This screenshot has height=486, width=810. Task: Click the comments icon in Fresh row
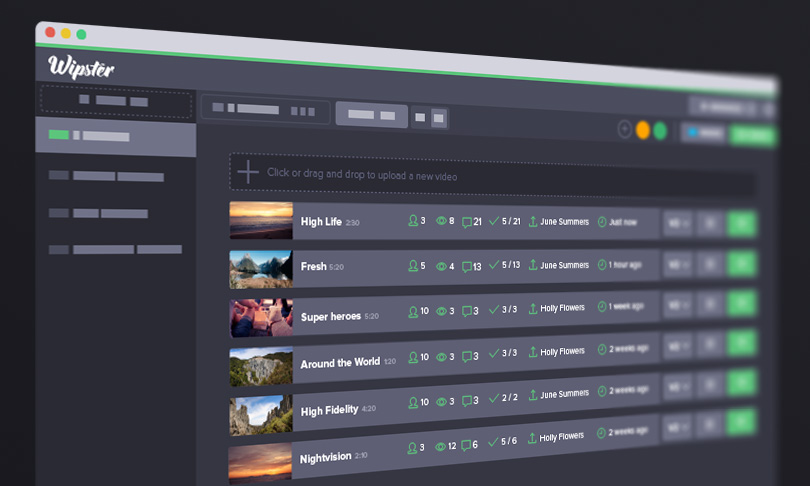tap(466, 266)
